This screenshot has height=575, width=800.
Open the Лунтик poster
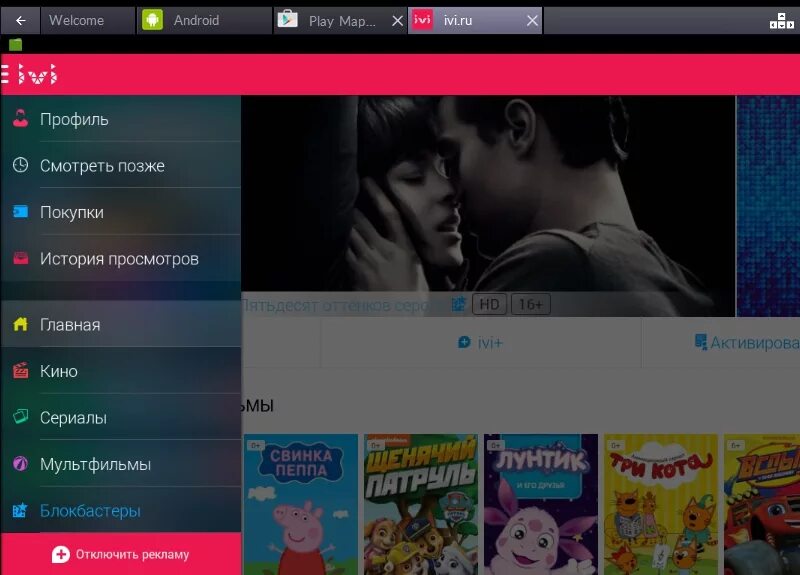(541, 505)
